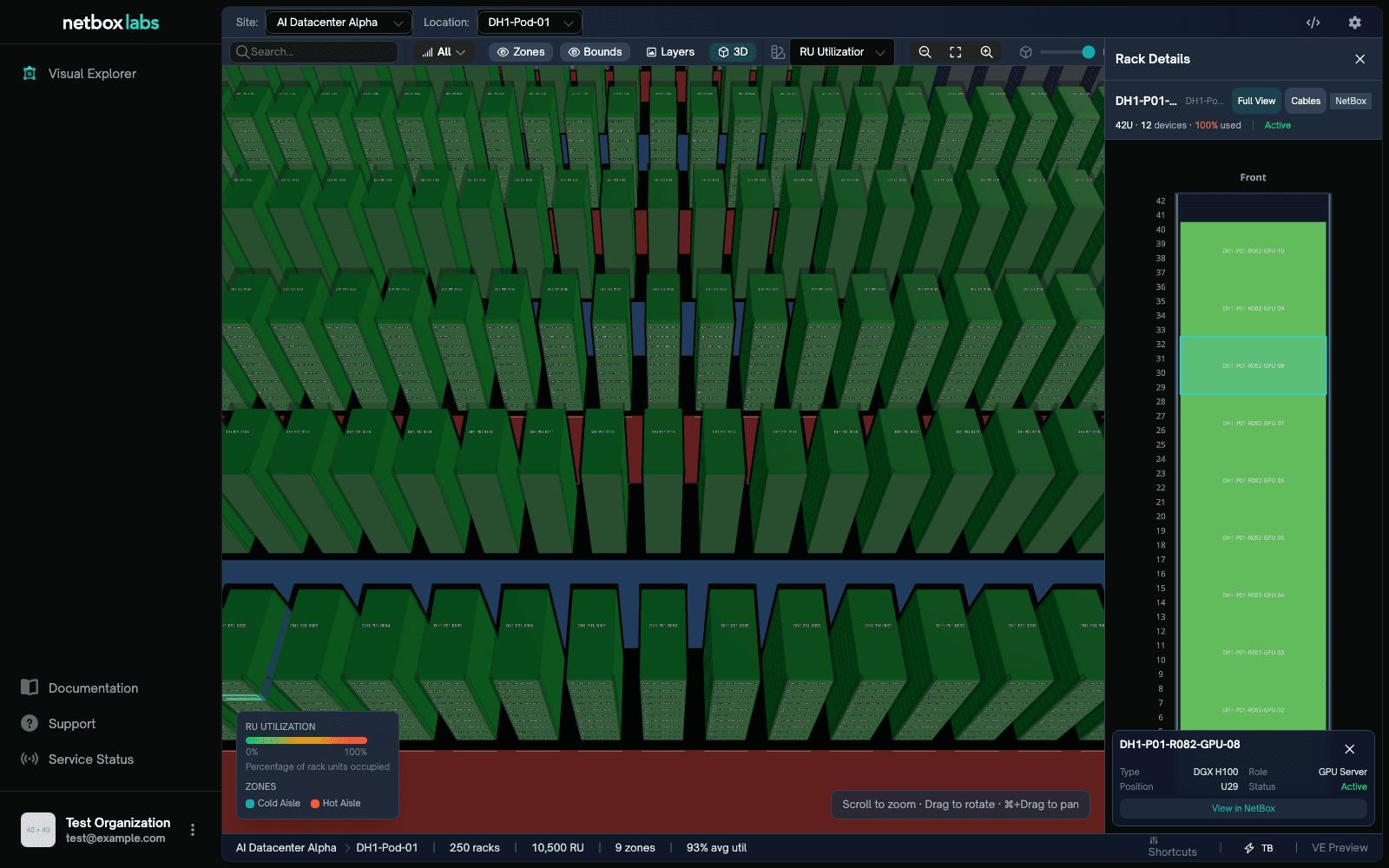Select device DH1-P01-R082-GPU-05 in rack elevation

(x=1253, y=537)
